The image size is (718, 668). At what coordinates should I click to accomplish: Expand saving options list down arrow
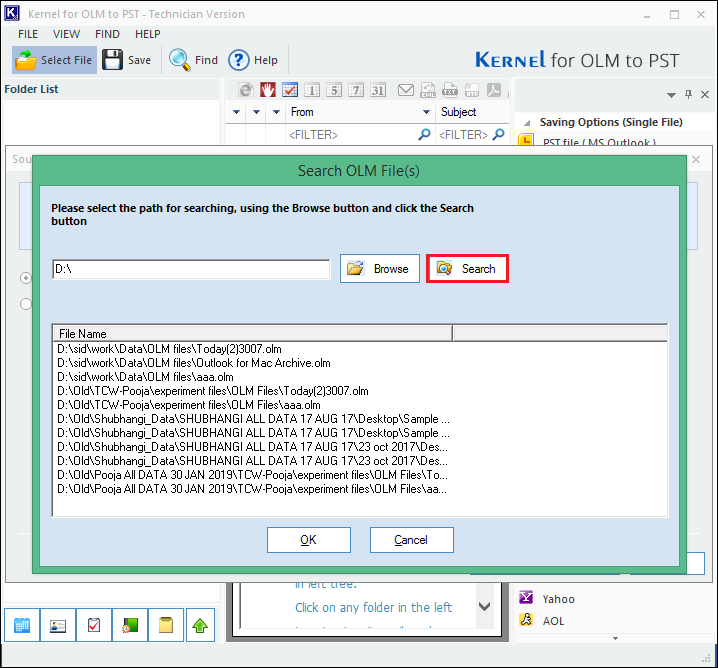tap(615, 638)
